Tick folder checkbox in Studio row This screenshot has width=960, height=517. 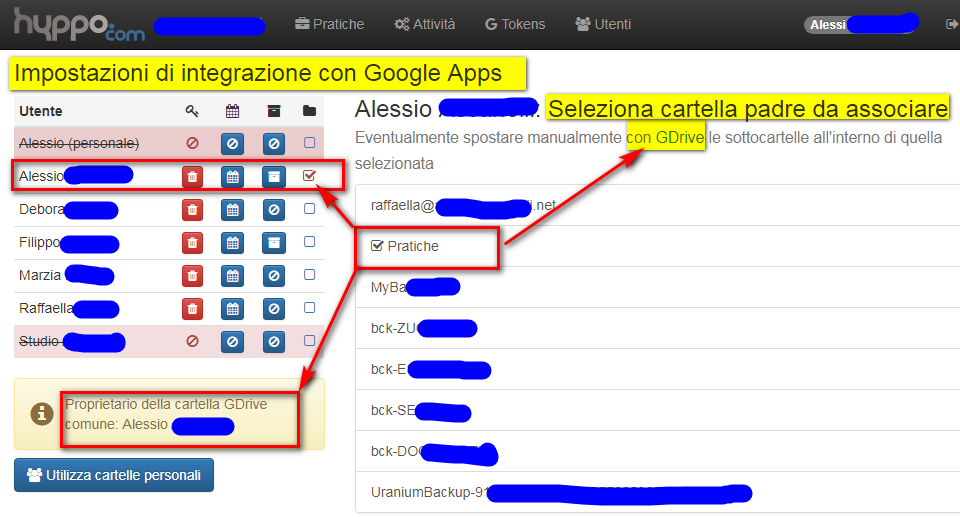[x=309, y=341]
